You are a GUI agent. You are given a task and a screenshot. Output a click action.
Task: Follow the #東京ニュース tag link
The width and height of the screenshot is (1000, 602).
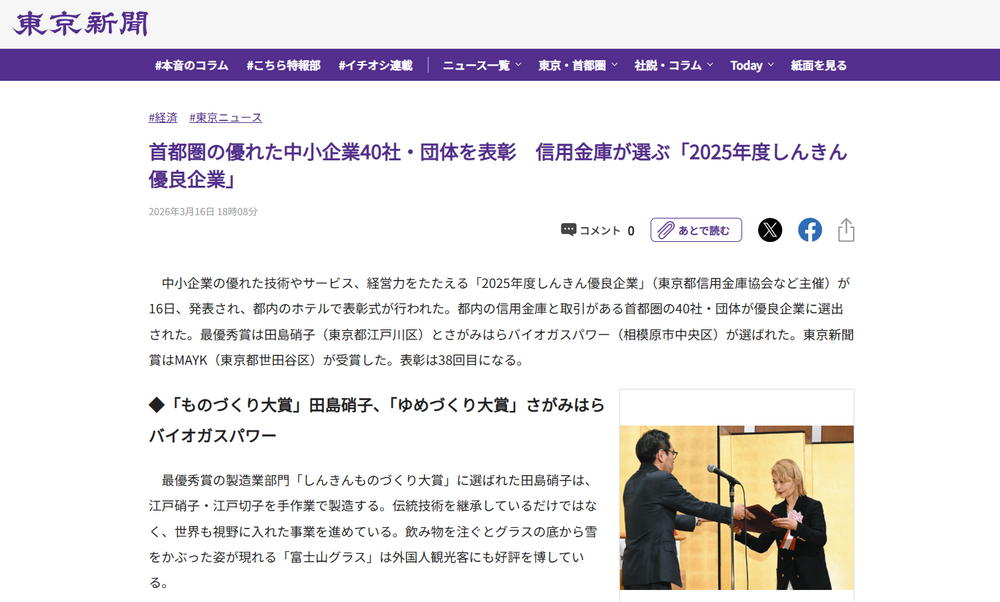coord(225,117)
